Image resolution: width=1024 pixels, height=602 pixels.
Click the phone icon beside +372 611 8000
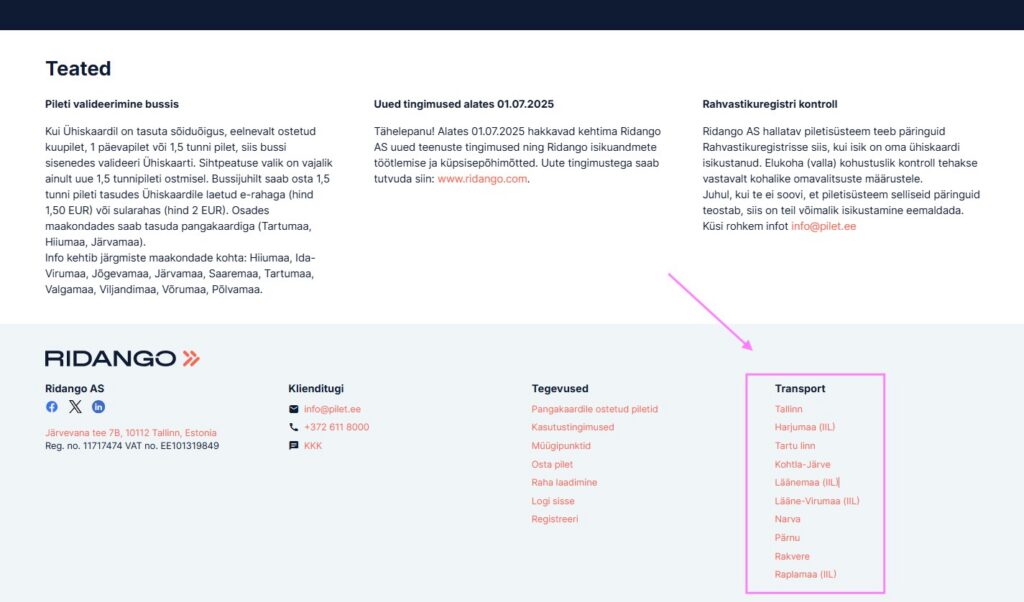pyautogui.click(x=293, y=427)
